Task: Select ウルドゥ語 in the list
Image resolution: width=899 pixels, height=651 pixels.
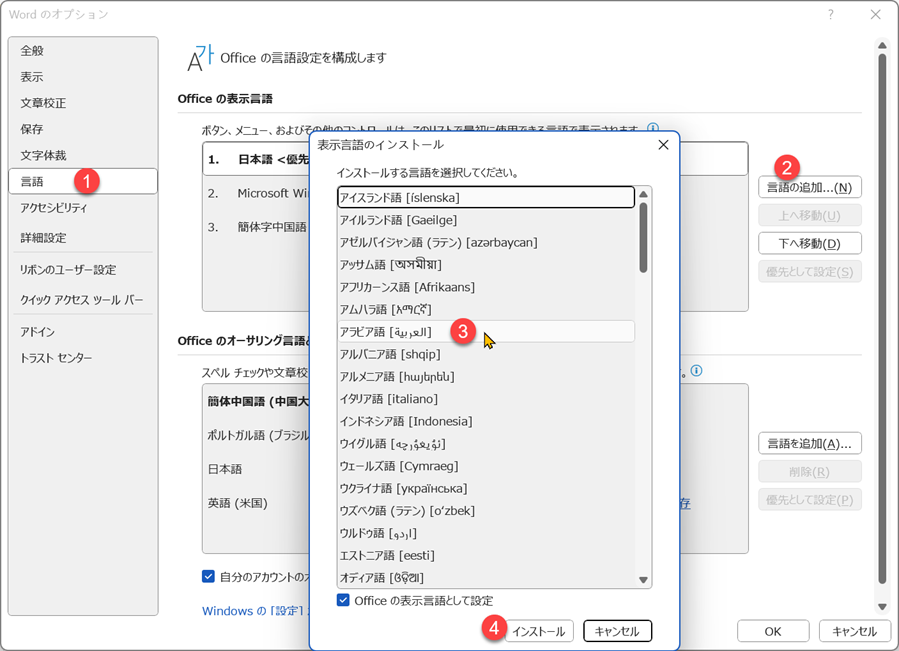Action: pos(486,533)
